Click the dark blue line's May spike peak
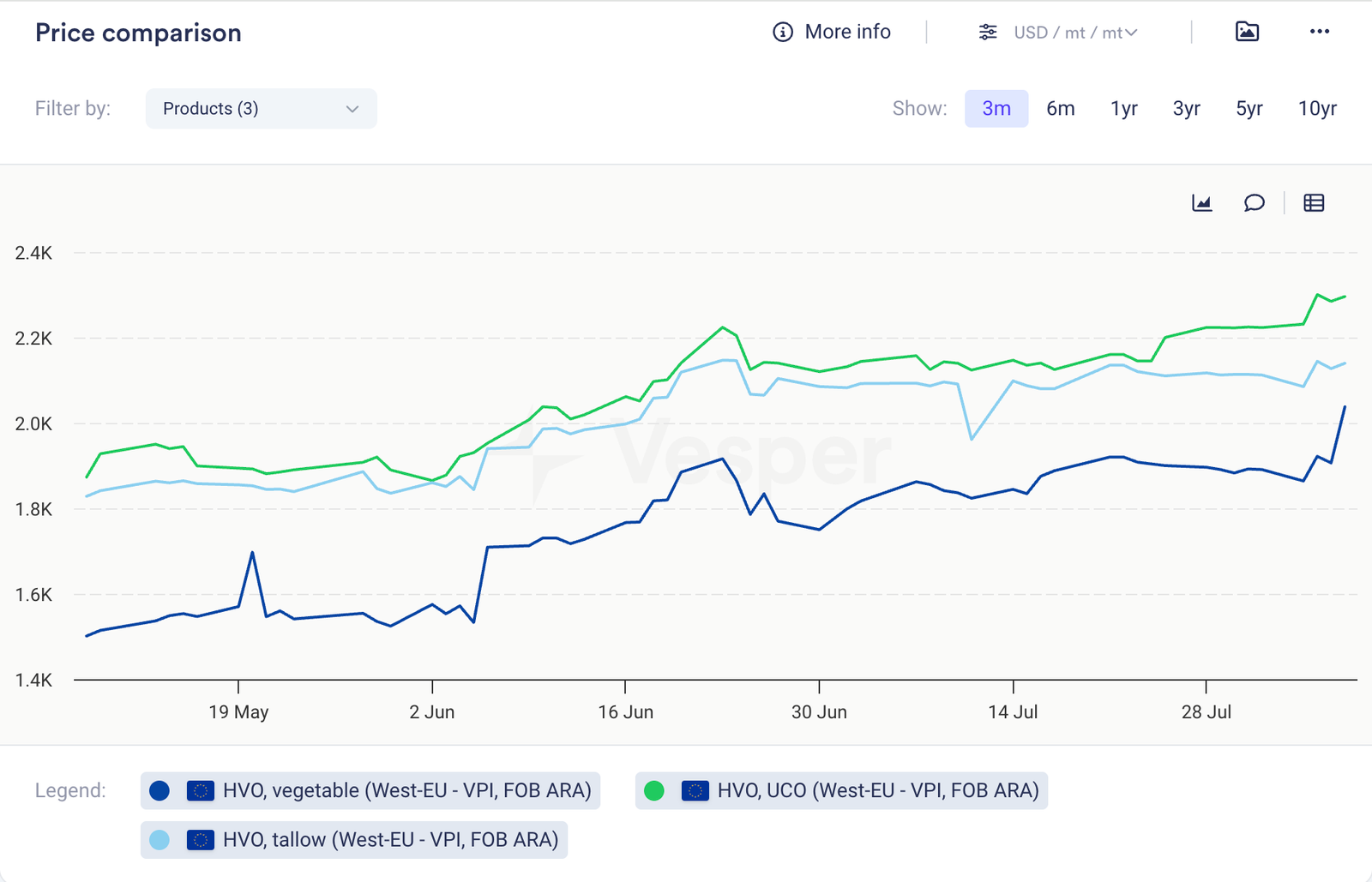Screen dimensions: 1372x882 coord(252,553)
